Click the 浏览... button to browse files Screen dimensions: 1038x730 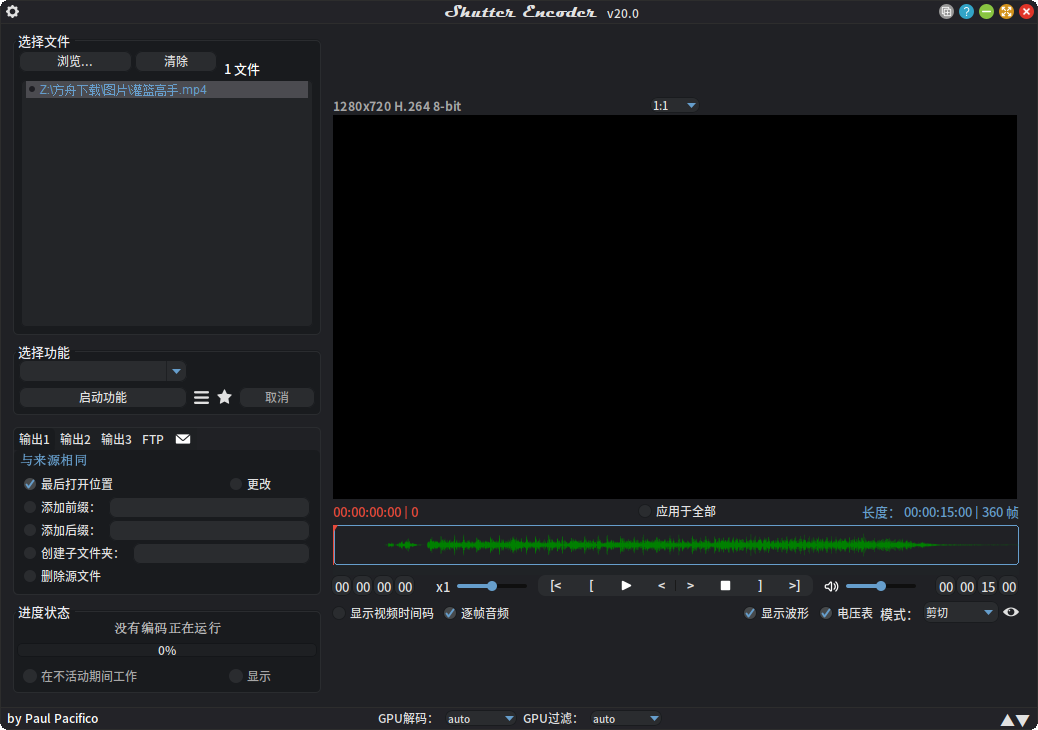pyautogui.click(x=75, y=61)
